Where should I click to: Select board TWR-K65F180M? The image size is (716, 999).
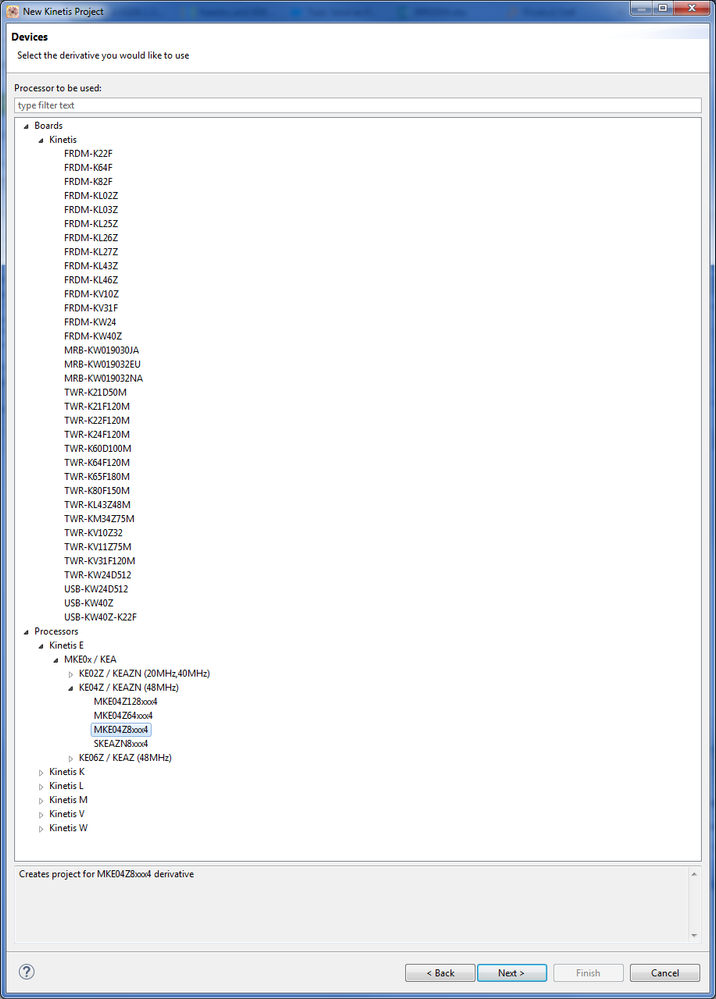tap(97, 476)
